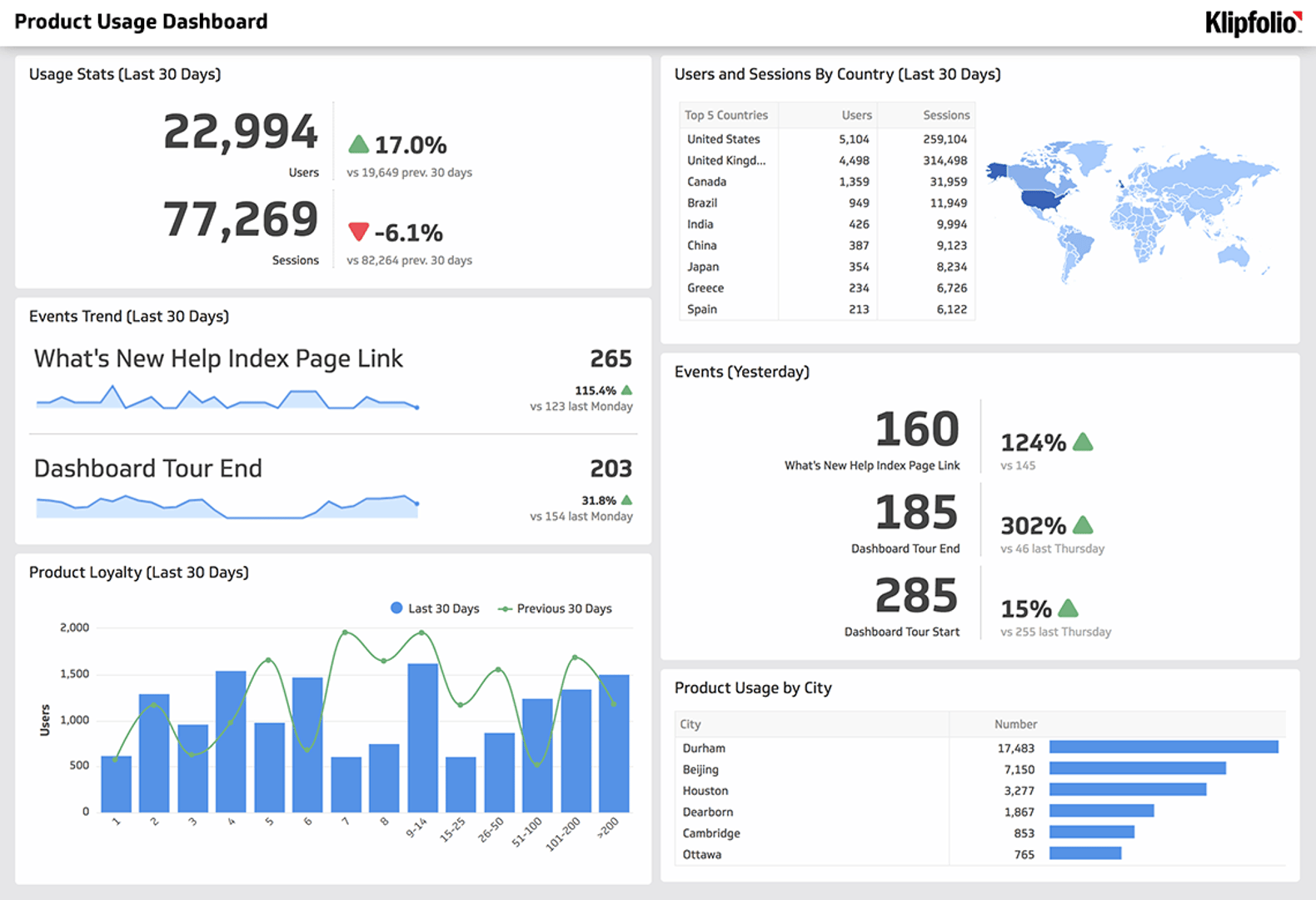The height and width of the screenshot is (900, 1316).
Task: Click the green up arrow beside 17.0%
Action: (x=358, y=145)
